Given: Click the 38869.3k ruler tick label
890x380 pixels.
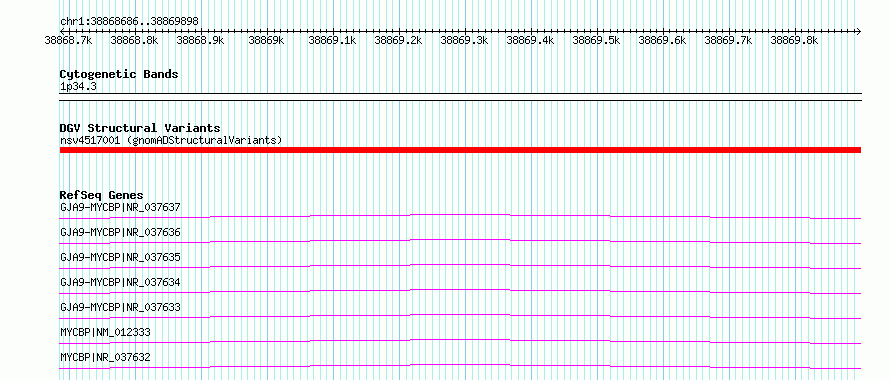Looking at the screenshot, I should tap(464, 40).
